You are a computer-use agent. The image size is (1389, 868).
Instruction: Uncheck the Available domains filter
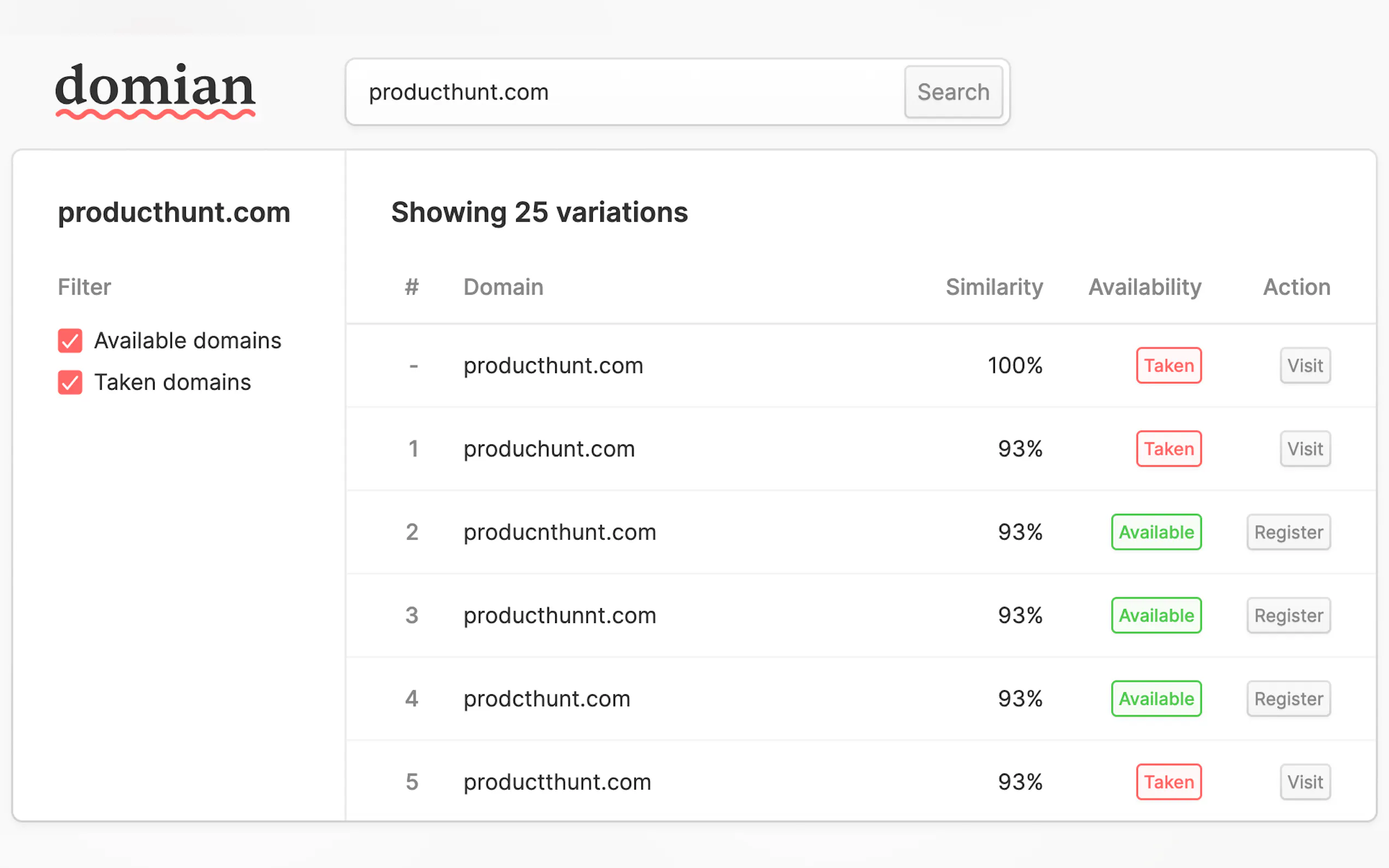70,341
